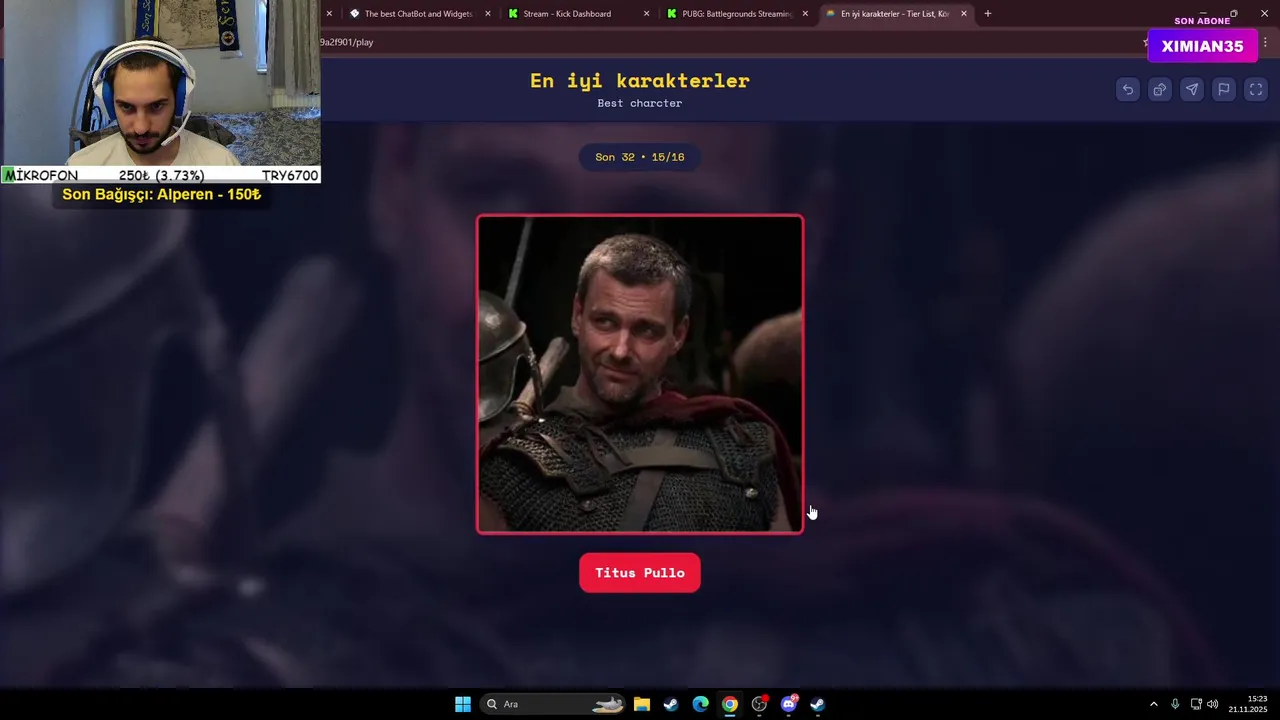Close the 'PUBG: Battlegrounds Streaming' tab
Screen dimensions: 1280x720
[805, 14]
